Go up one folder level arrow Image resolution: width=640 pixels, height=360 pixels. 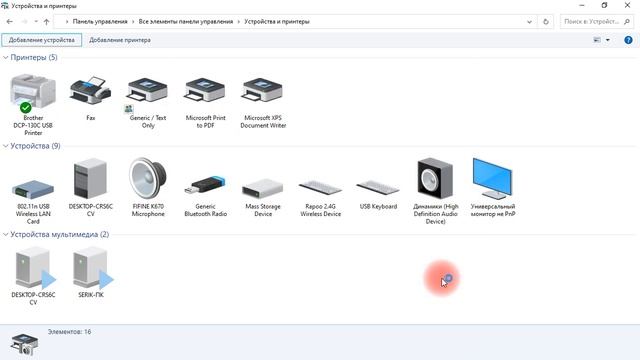47,22
